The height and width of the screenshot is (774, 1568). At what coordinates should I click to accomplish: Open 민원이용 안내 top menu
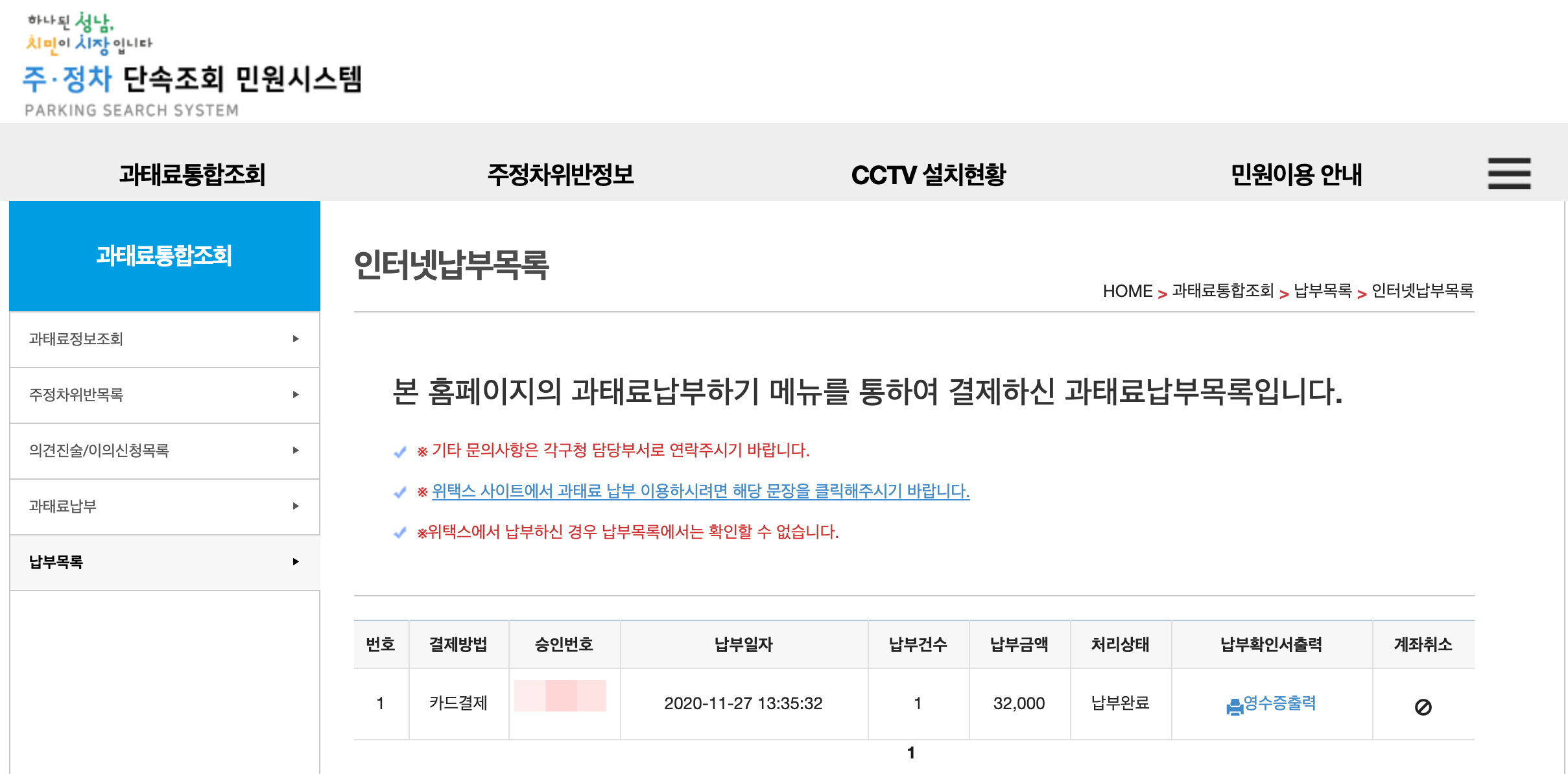pos(1296,174)
